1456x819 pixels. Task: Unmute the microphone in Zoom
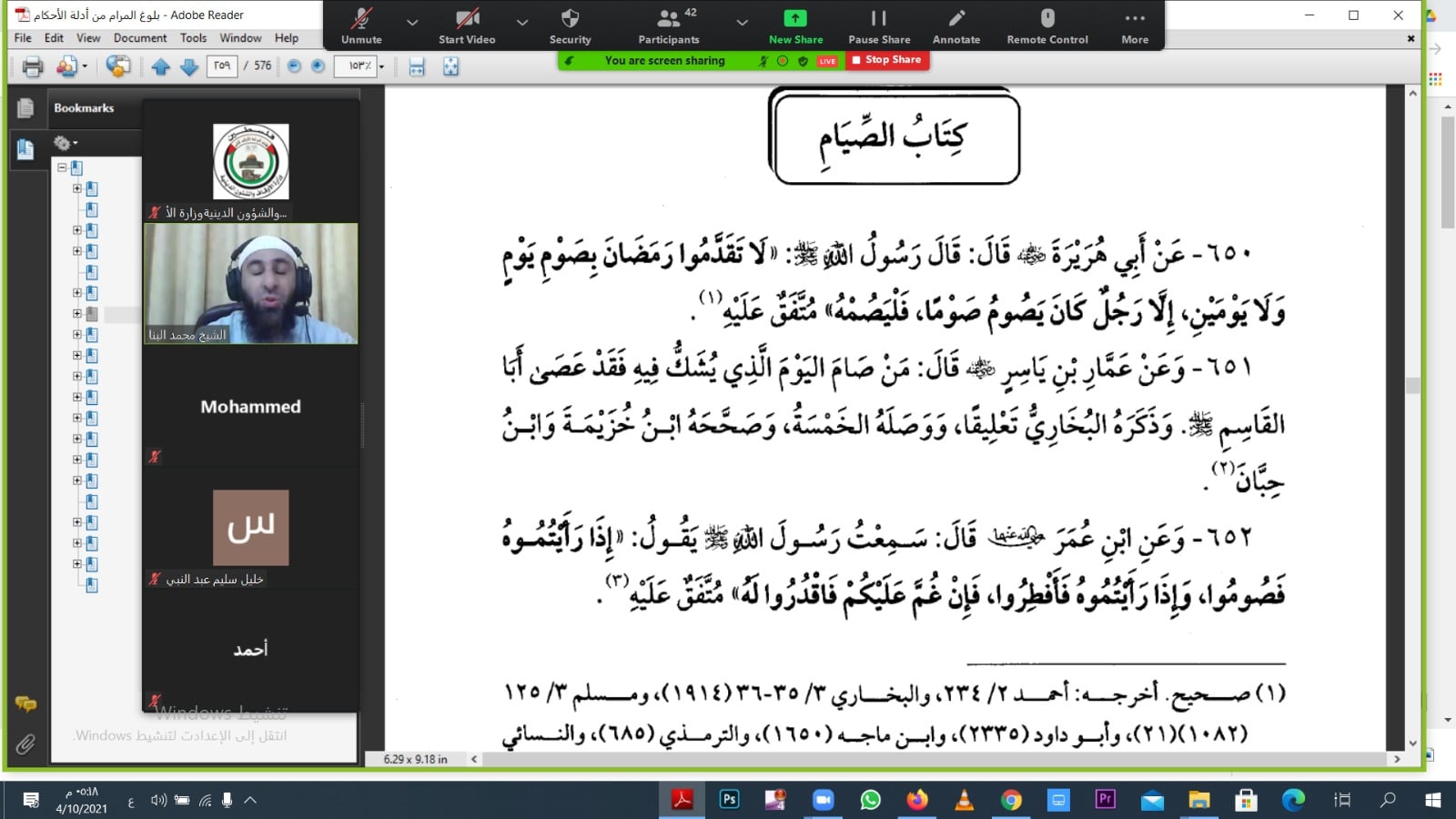point(361,26)
